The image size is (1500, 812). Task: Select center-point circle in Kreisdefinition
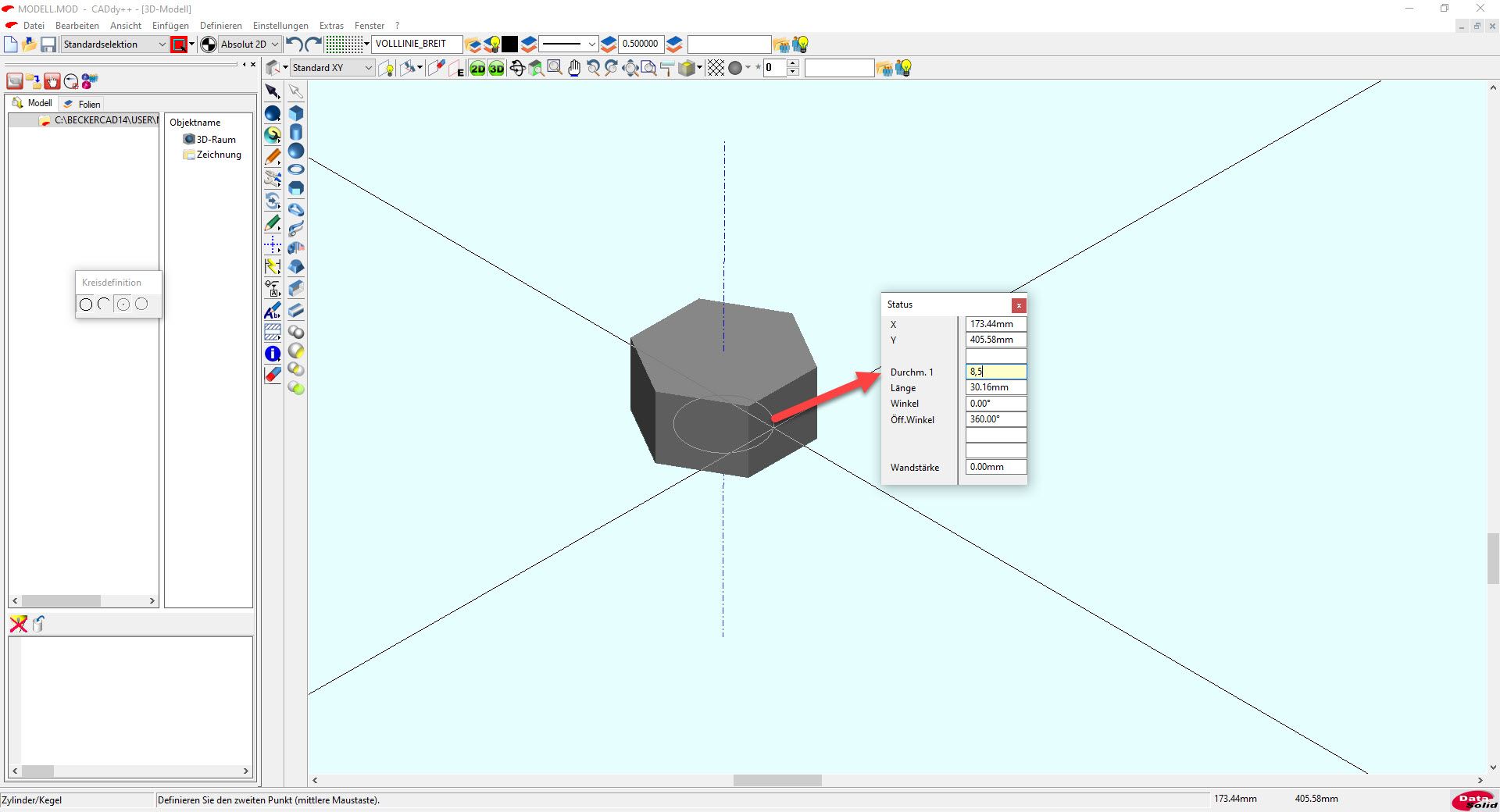click(123, 304)
